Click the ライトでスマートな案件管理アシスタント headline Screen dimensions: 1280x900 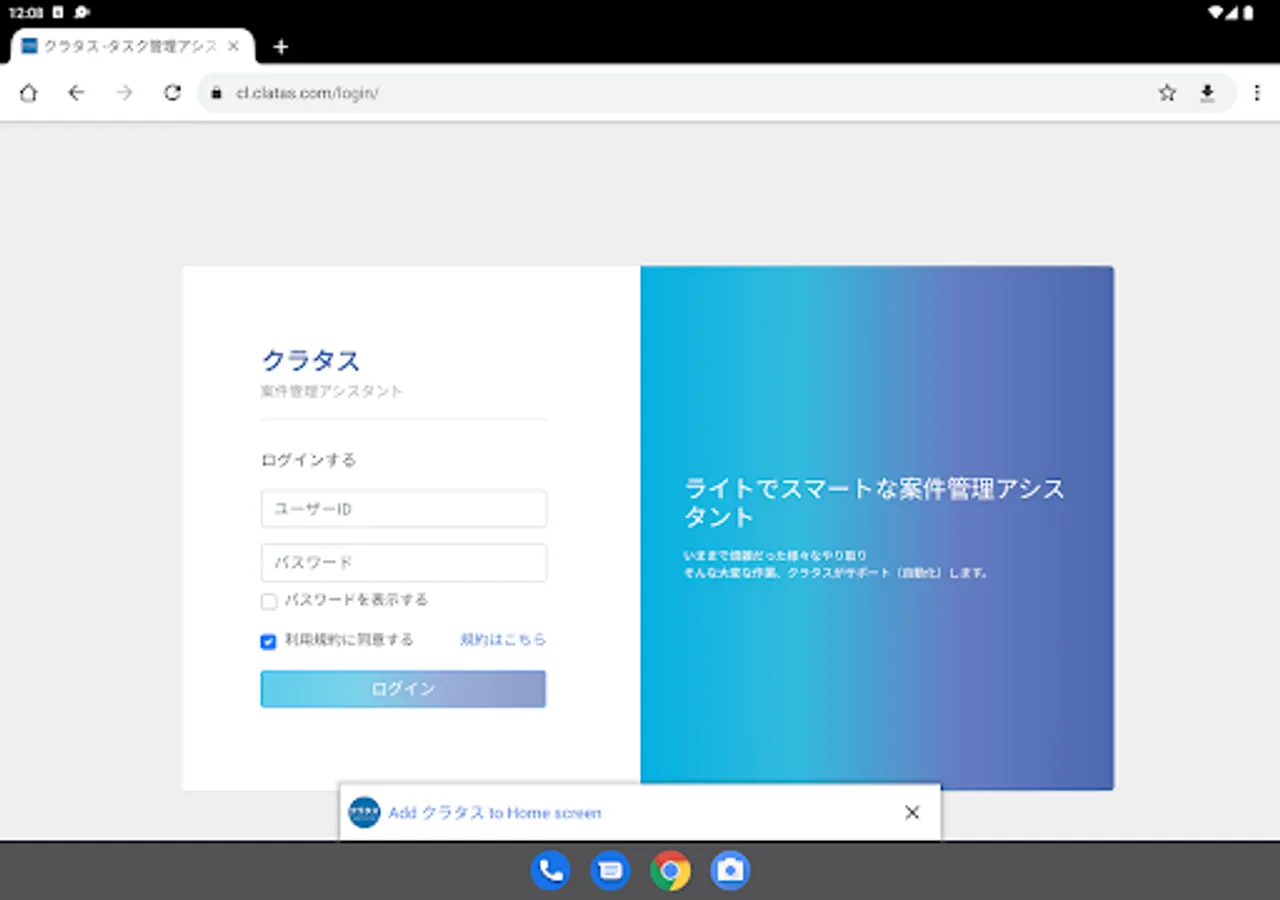(x=875, y=503)
